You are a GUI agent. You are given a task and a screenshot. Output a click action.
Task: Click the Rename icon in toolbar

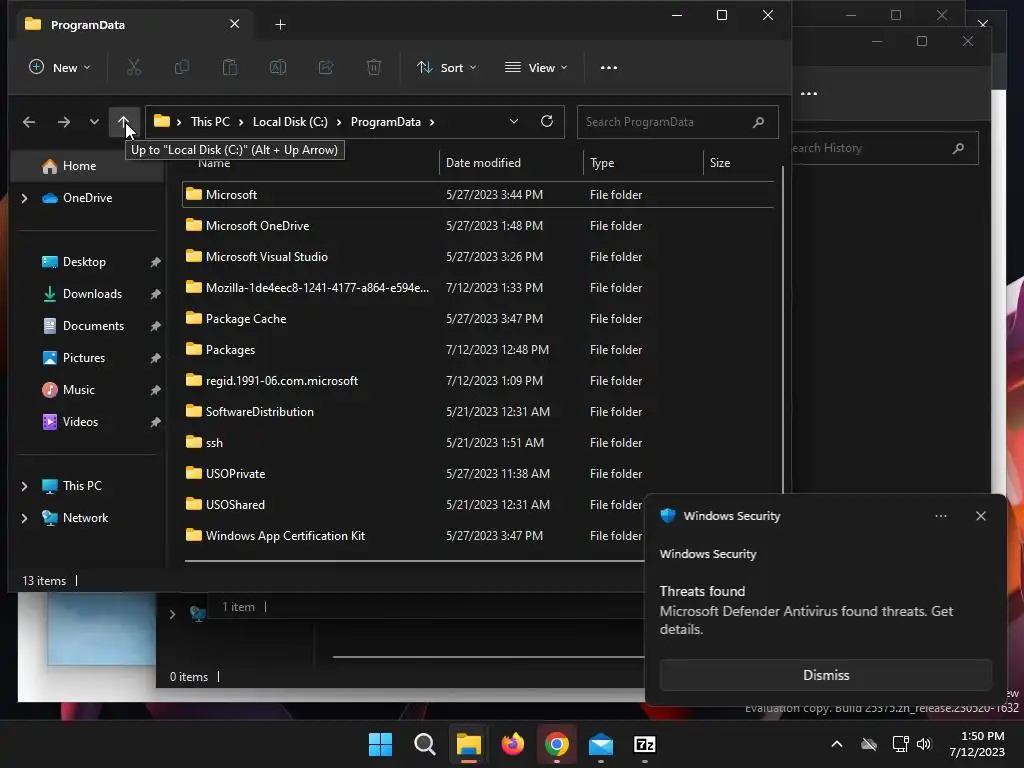coord(278,67)
